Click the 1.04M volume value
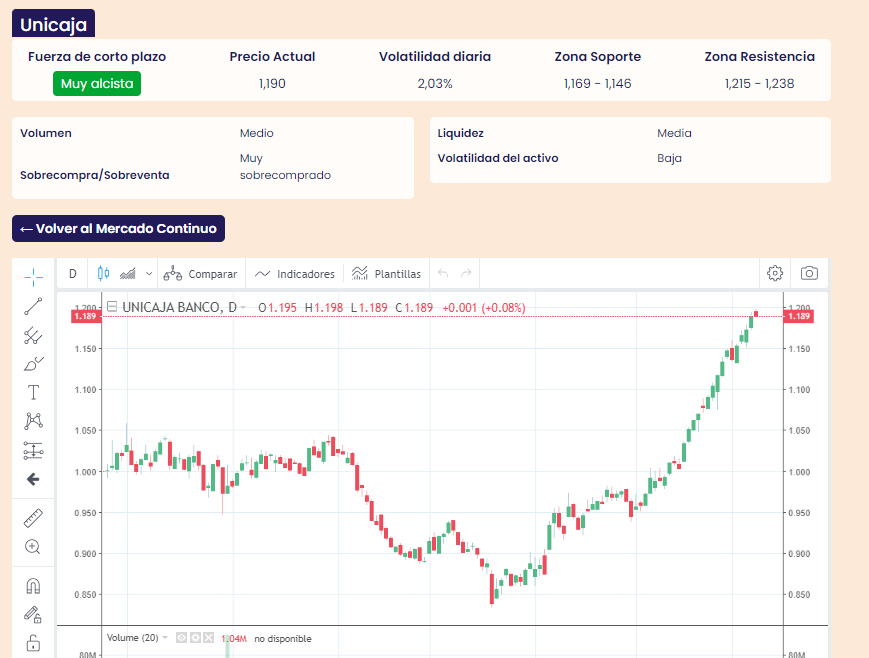 (x=234, y=639)
